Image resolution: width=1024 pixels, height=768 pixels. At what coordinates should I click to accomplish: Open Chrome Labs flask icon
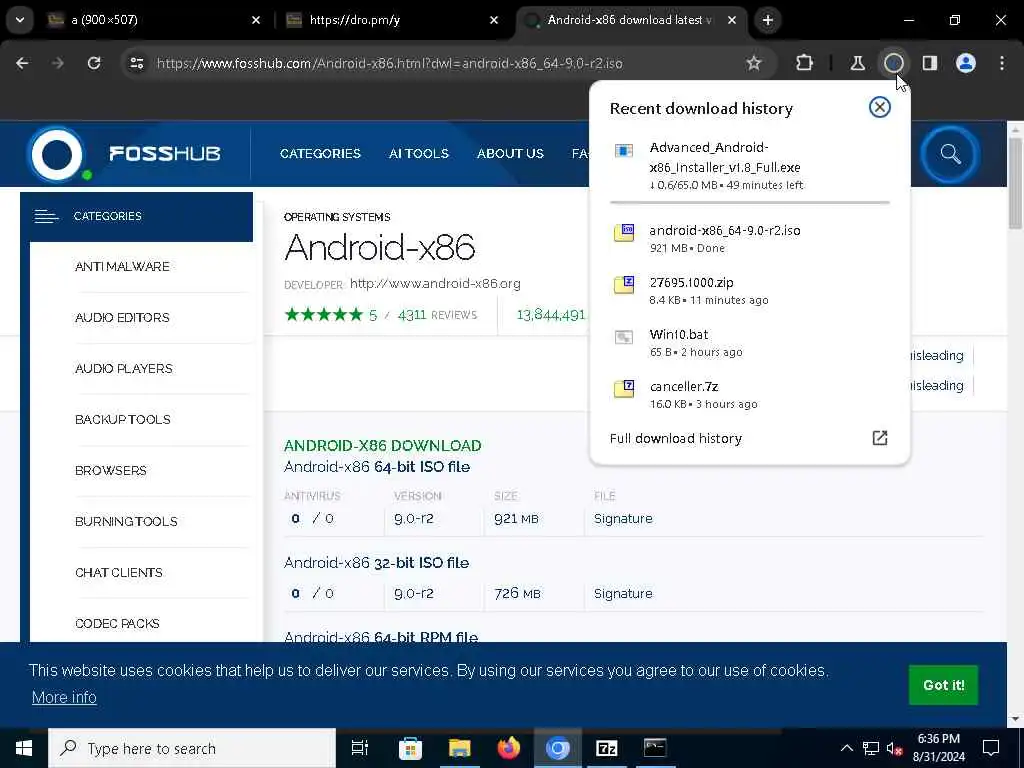point(857,63)
